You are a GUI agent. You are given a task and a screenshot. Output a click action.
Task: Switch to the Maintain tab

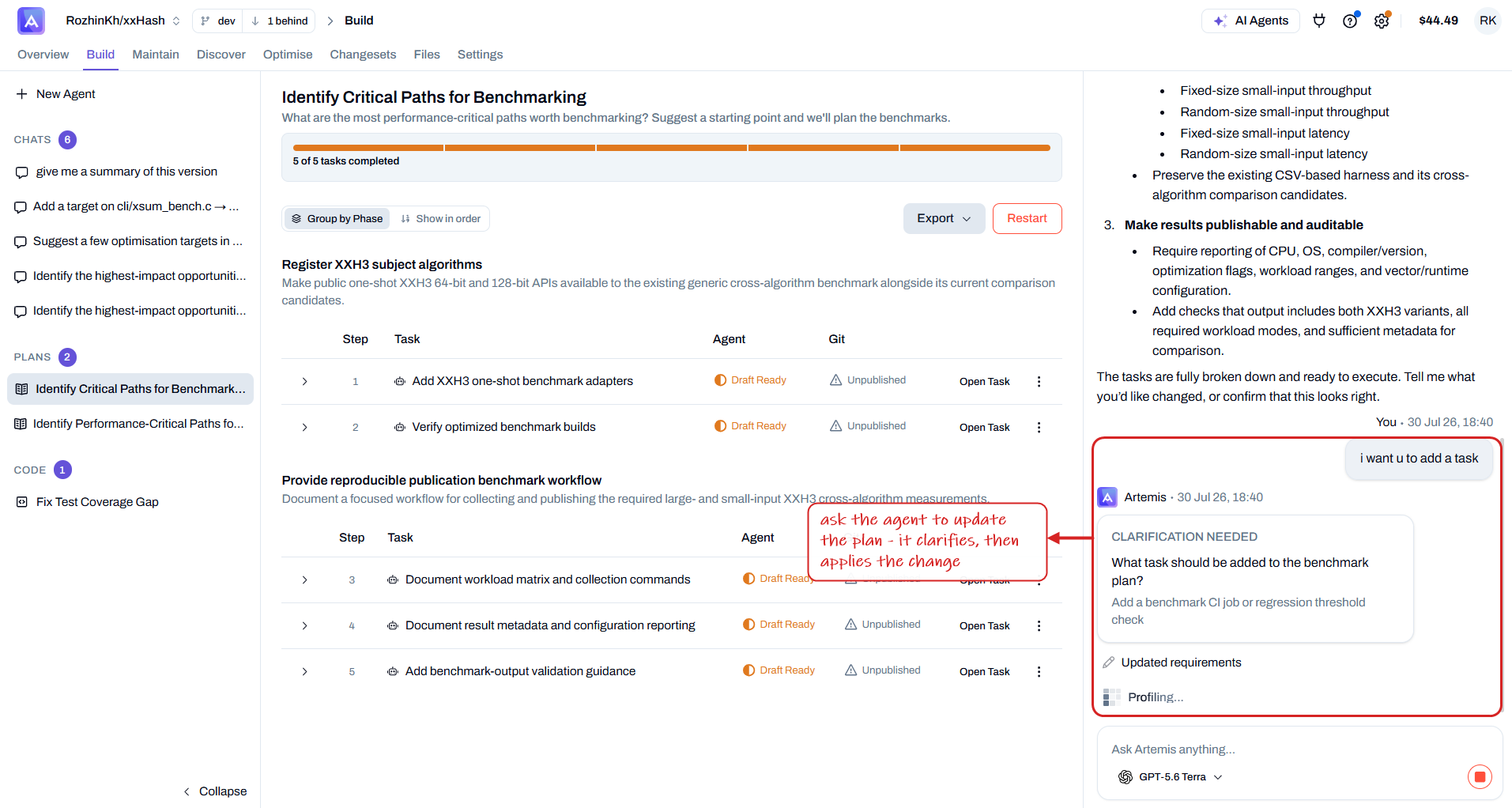coord(156,55)
